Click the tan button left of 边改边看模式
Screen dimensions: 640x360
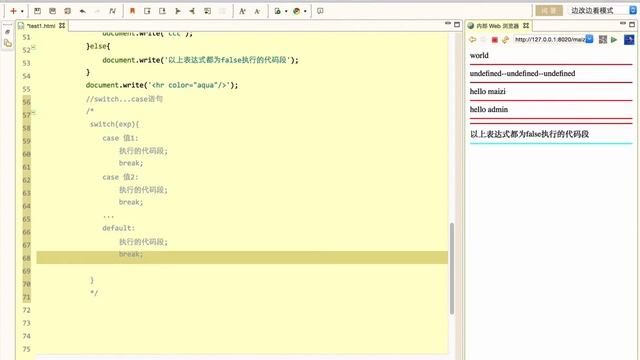click(x=549, y=11)
